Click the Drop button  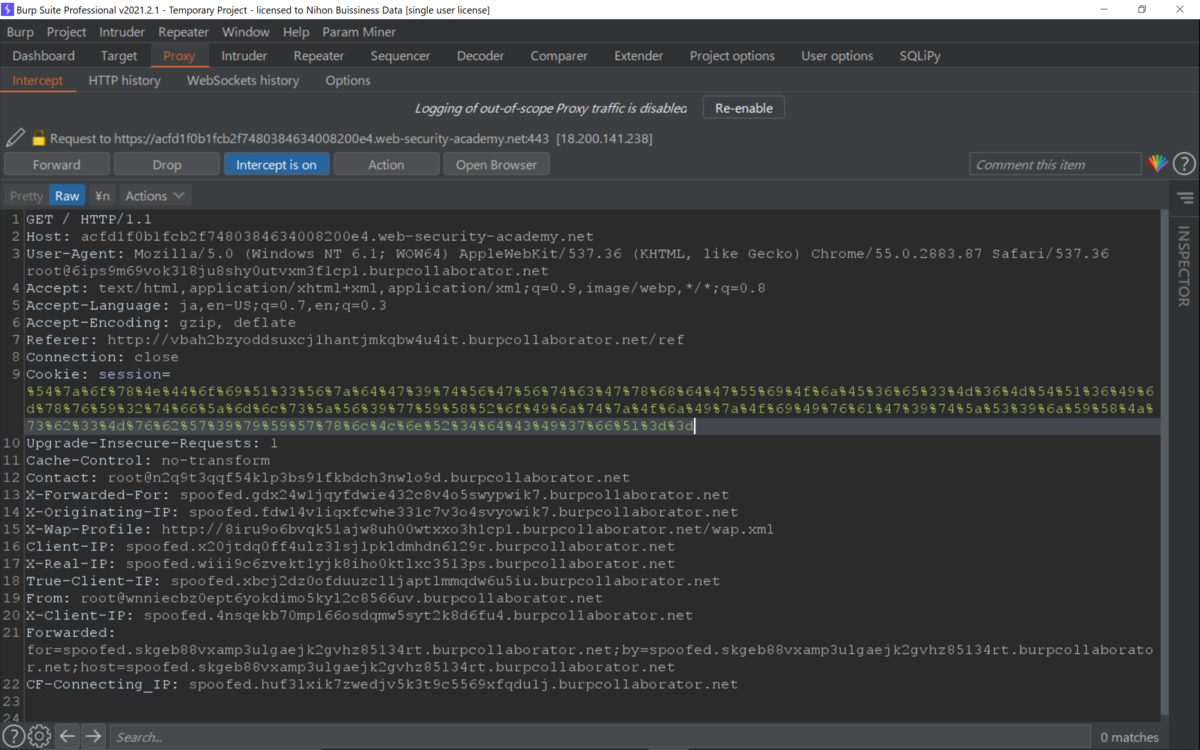coord(167,165)
